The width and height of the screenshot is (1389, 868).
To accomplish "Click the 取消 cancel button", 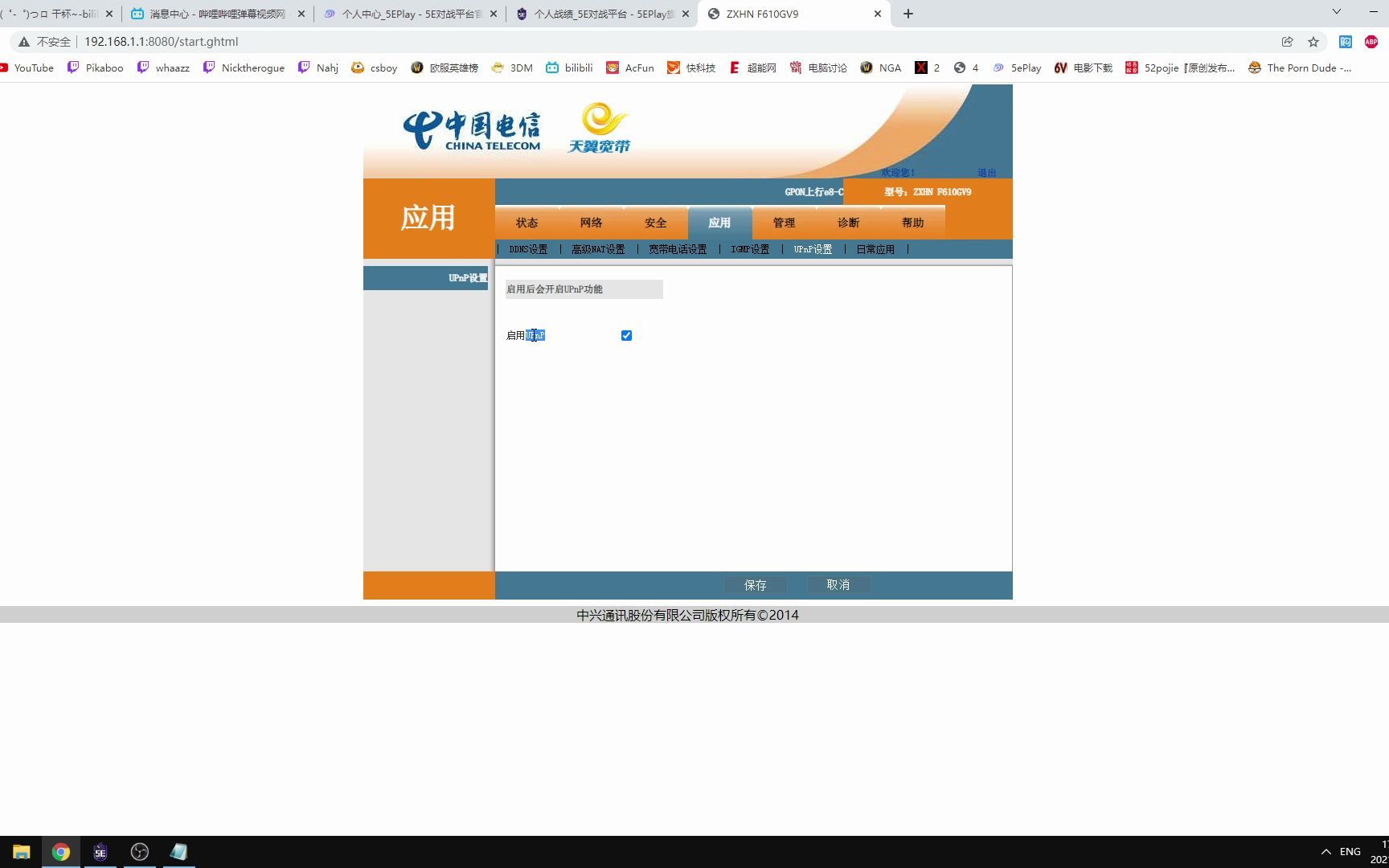I will tap(838, 585).
